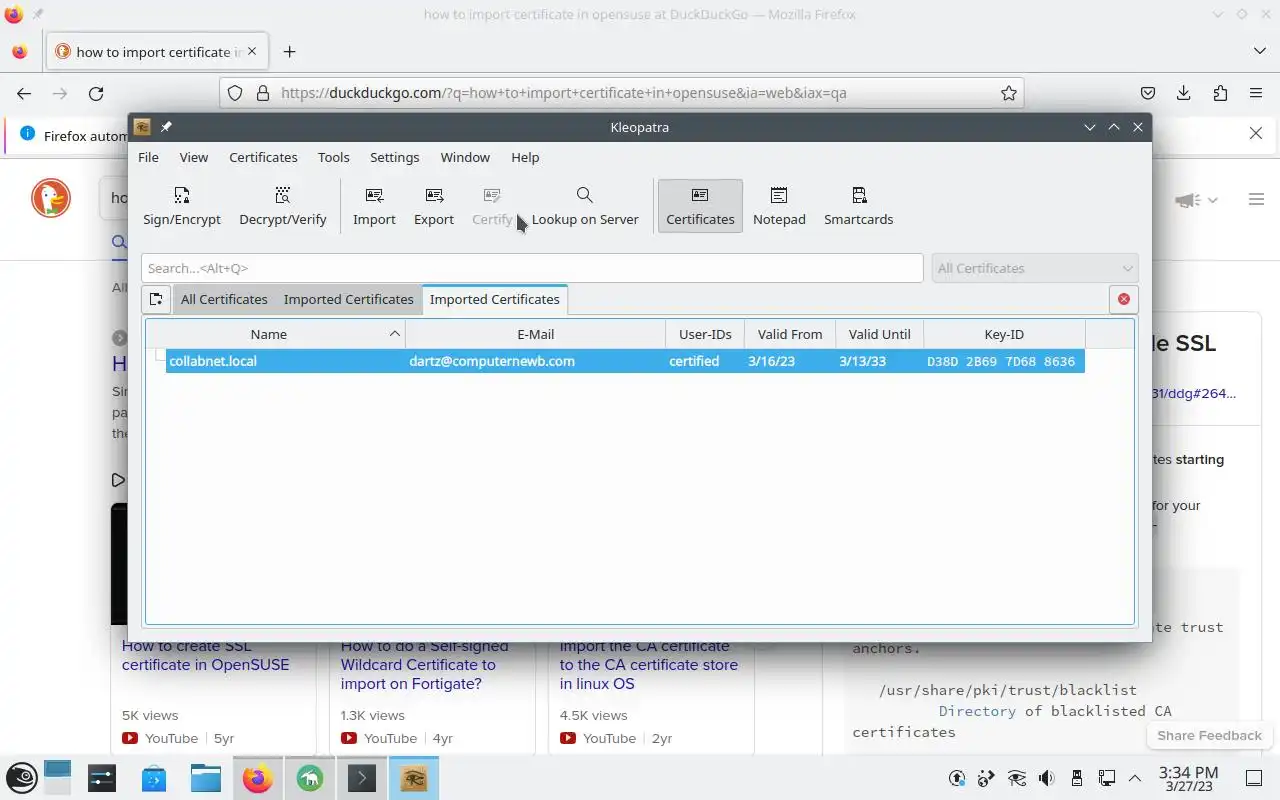Open Firefox hamburger application menu

pyautogui.click(x=1256, y=93)
